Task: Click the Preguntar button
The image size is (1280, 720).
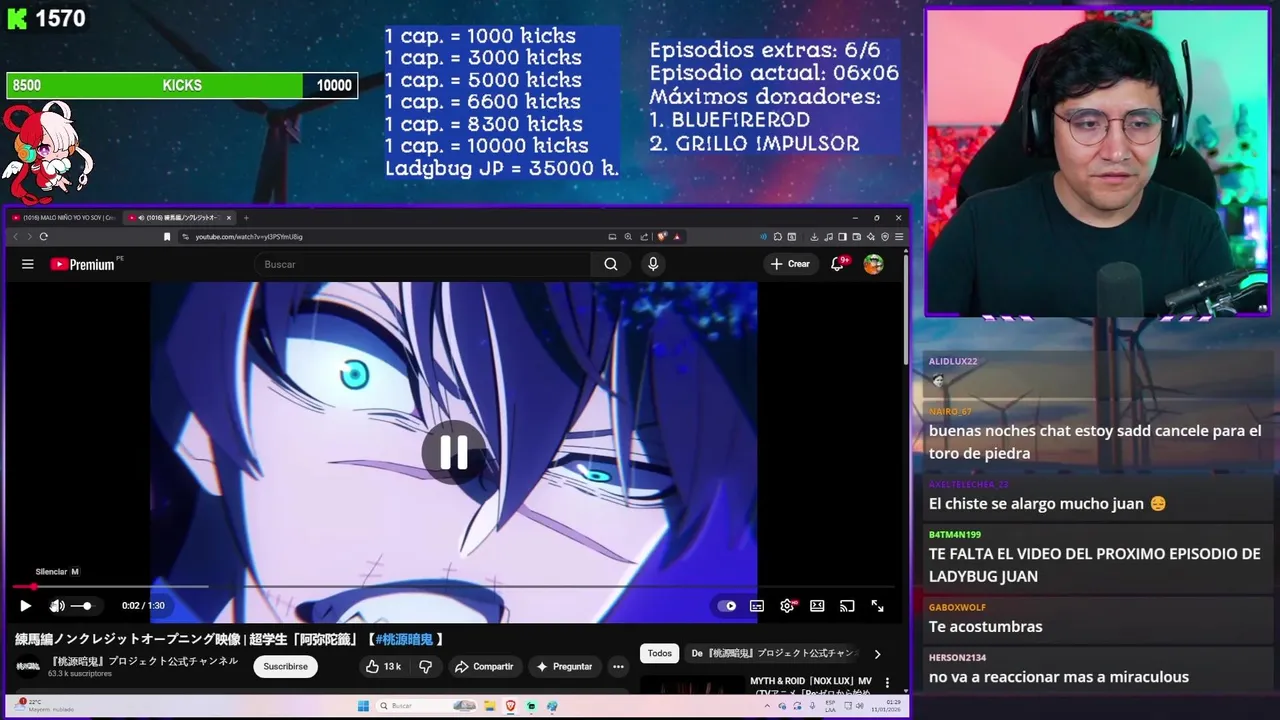Action: pyautogui.click(x=564, y=666)
